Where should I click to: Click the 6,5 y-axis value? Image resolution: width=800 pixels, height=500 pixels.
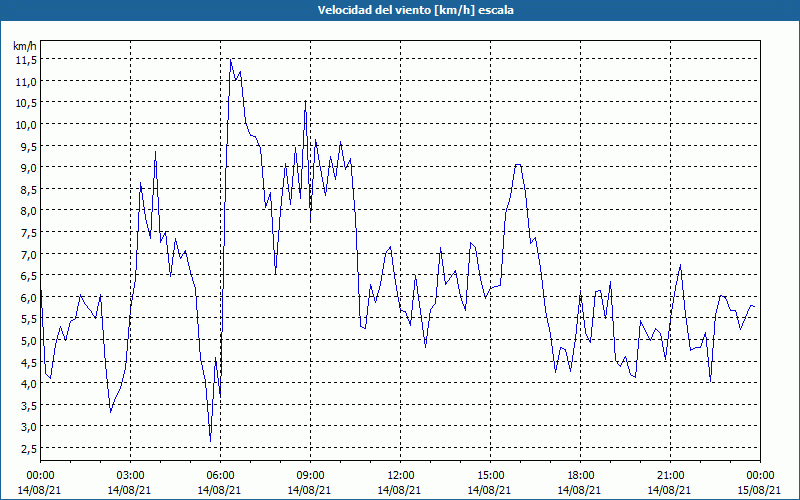click(29, 276)
